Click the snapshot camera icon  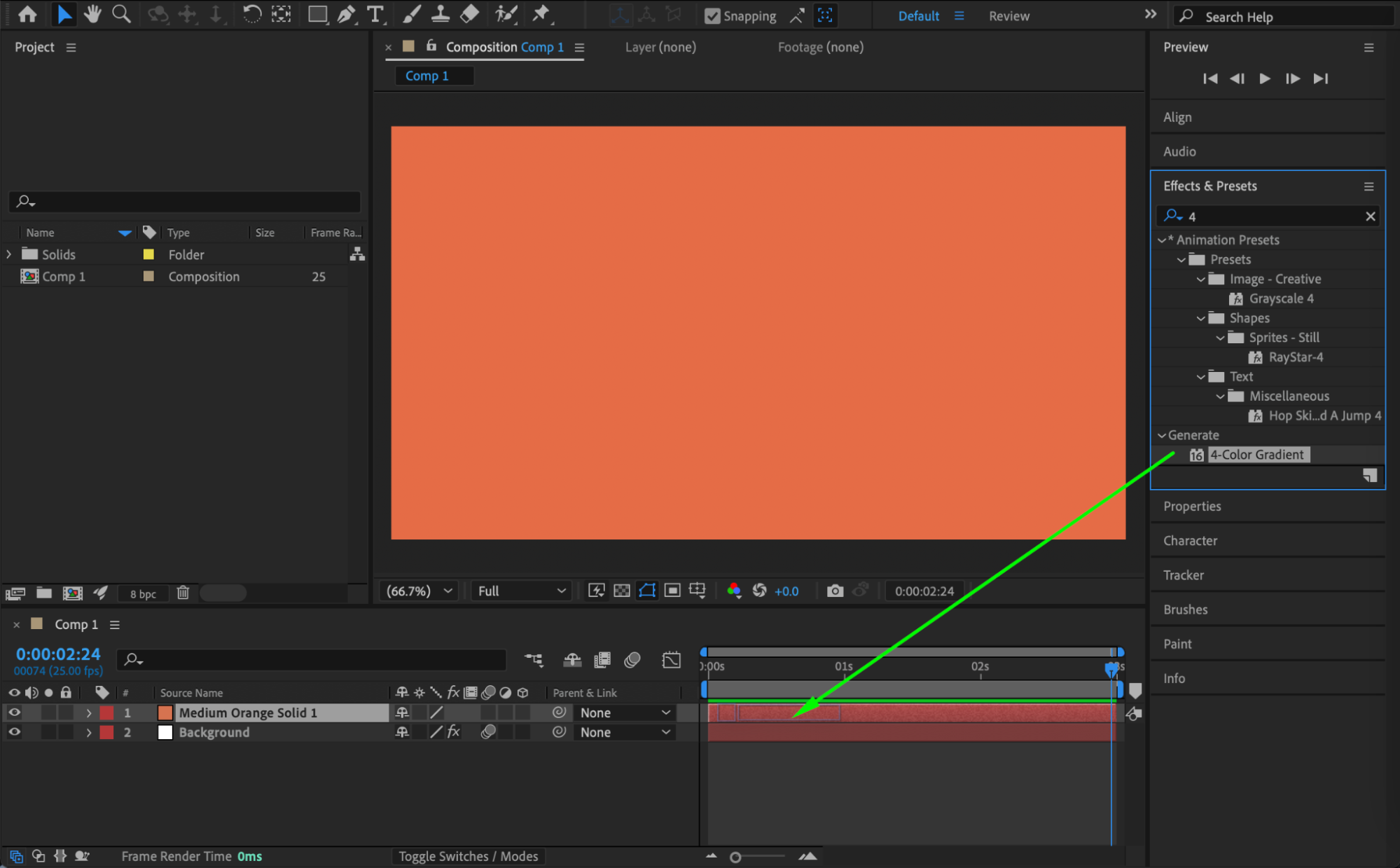[835, 591]
